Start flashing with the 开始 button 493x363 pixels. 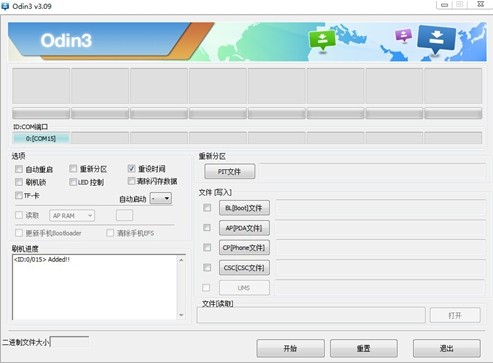pyautogui.click(x=290, y=349)
